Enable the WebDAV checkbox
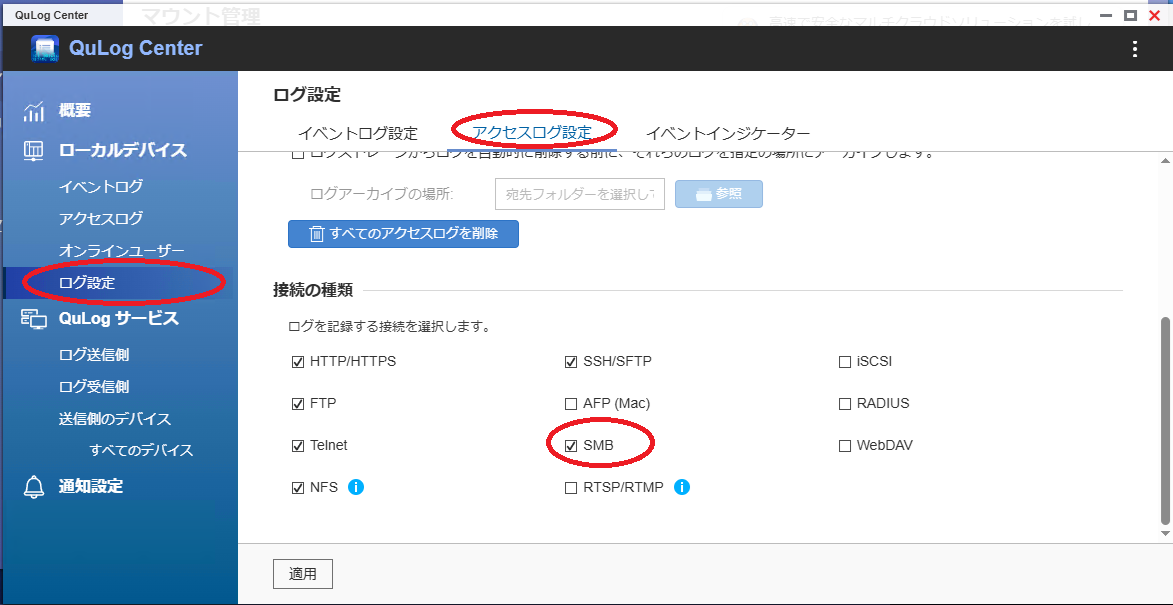Viewport: 1173px width, 605px height. (845, 446)
